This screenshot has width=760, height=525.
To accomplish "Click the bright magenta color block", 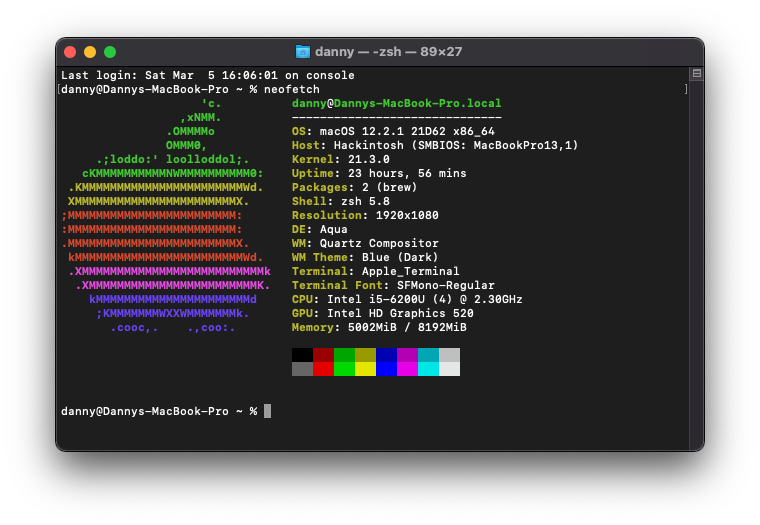I will pos(407,369).
